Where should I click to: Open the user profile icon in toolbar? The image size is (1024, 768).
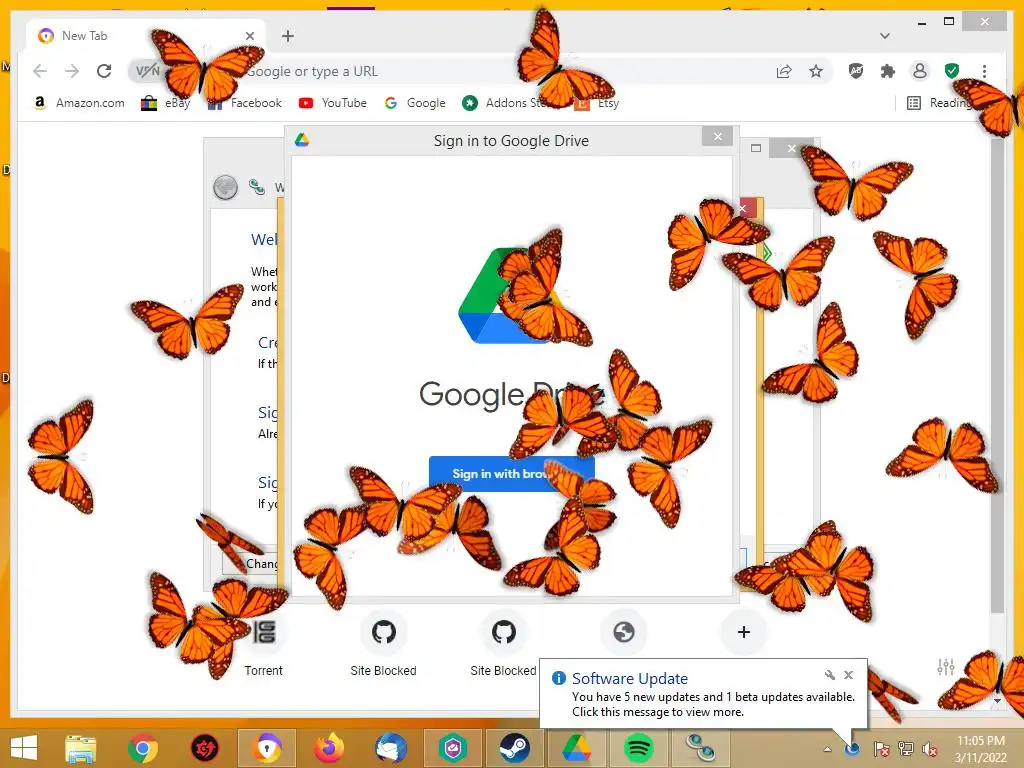(x=920, y=71)
